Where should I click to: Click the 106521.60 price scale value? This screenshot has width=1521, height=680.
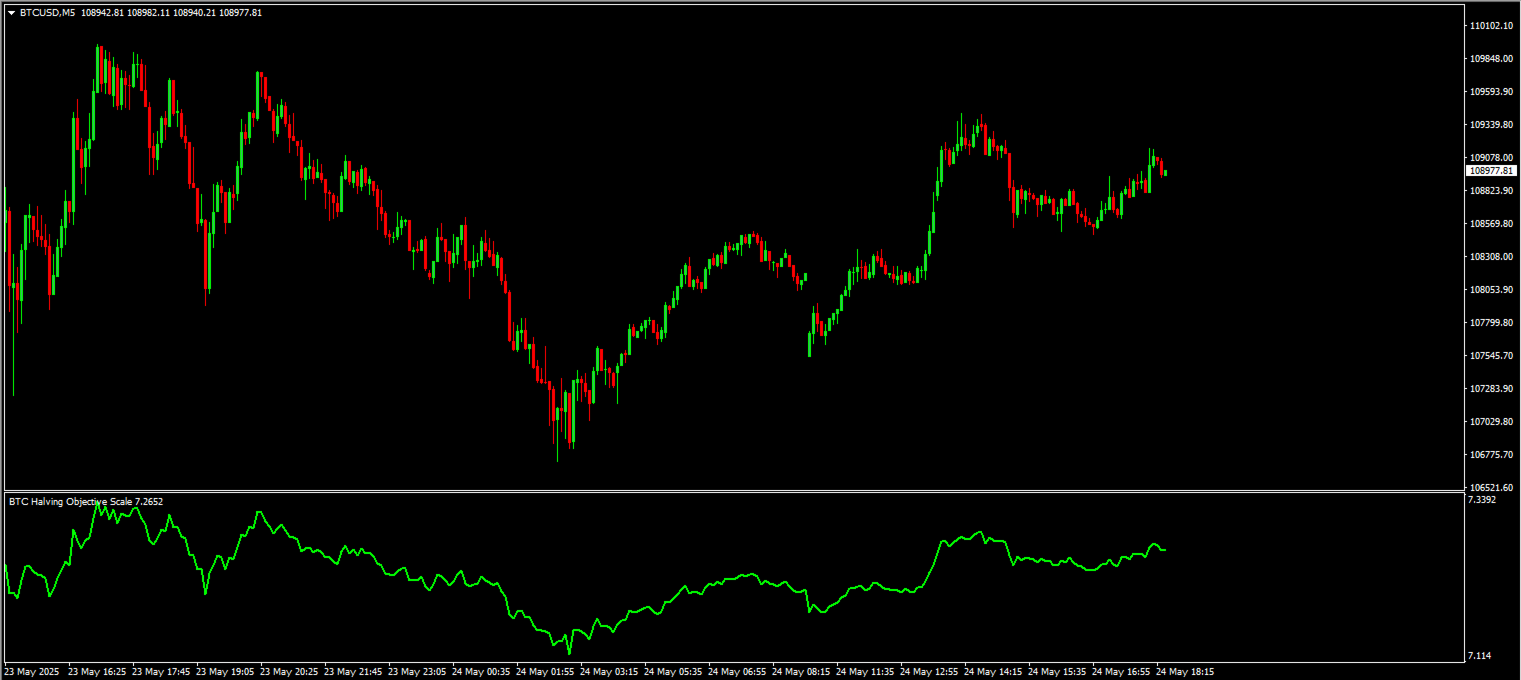(1491, 487)
